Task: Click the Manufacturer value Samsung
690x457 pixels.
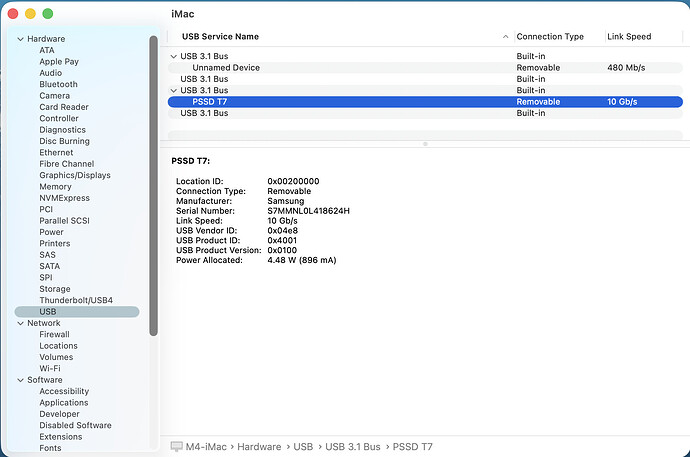Action: tap(286, 201)
